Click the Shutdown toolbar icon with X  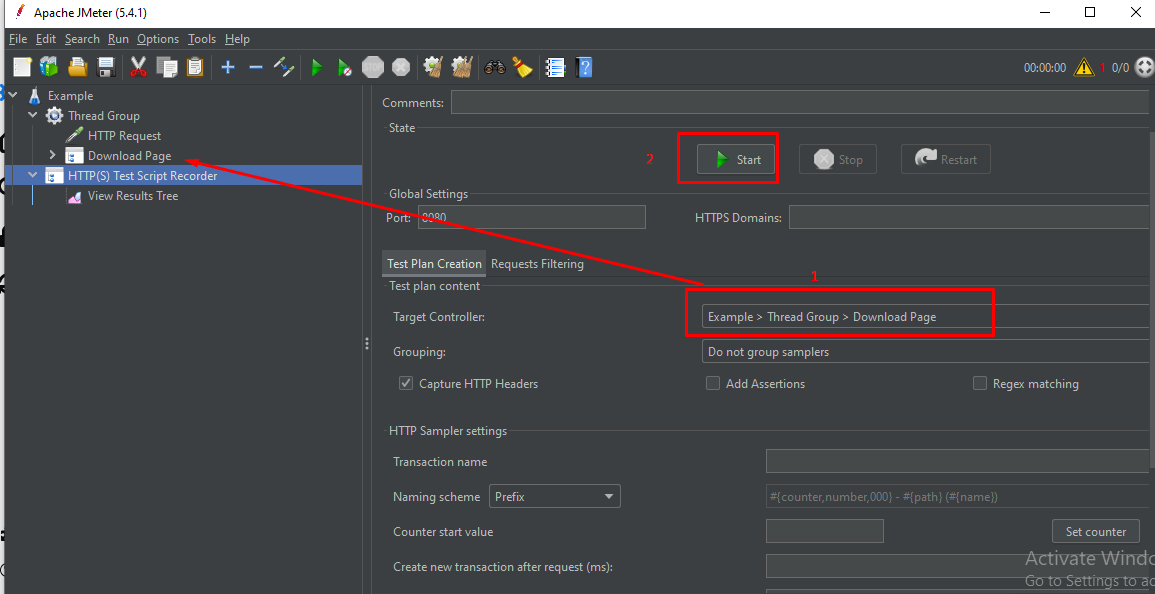[401, 68]
